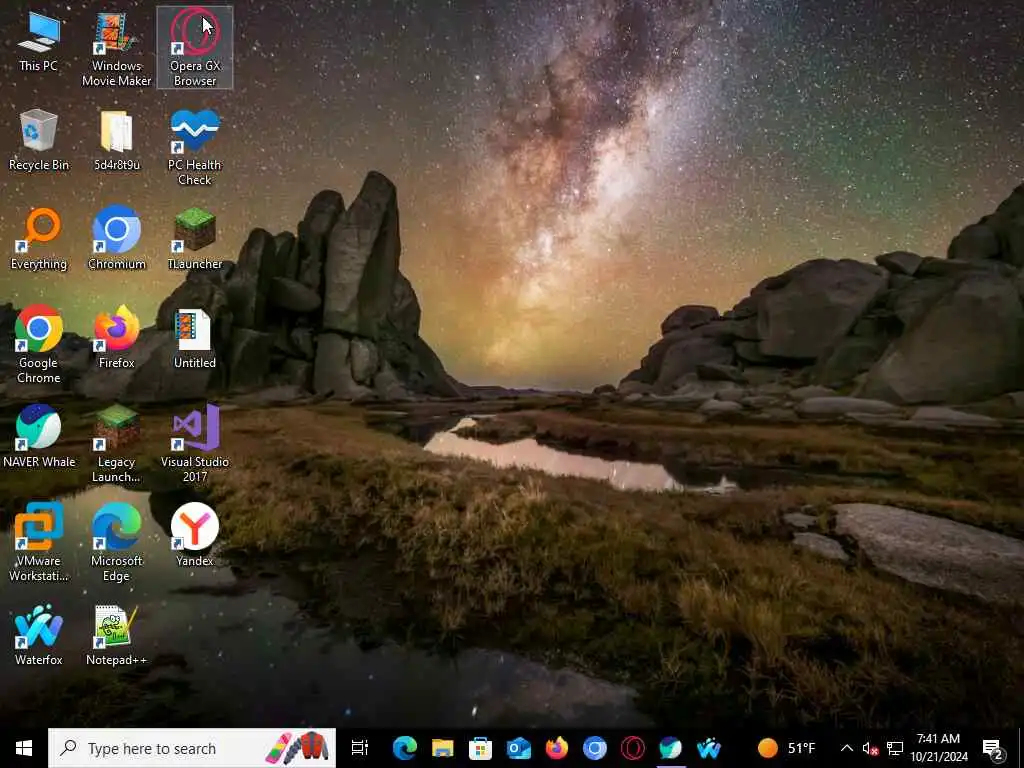Launch Chromium from the taskbar
Screen dimensions: 1024x768
point(594,748)
